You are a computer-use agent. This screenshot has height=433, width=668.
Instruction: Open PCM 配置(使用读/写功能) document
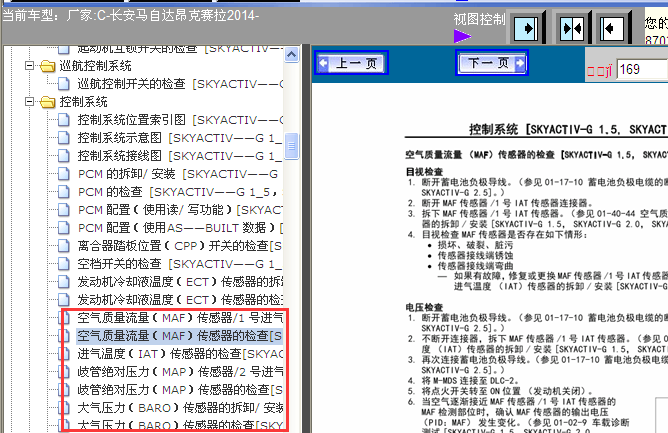(x=180, y=210)
